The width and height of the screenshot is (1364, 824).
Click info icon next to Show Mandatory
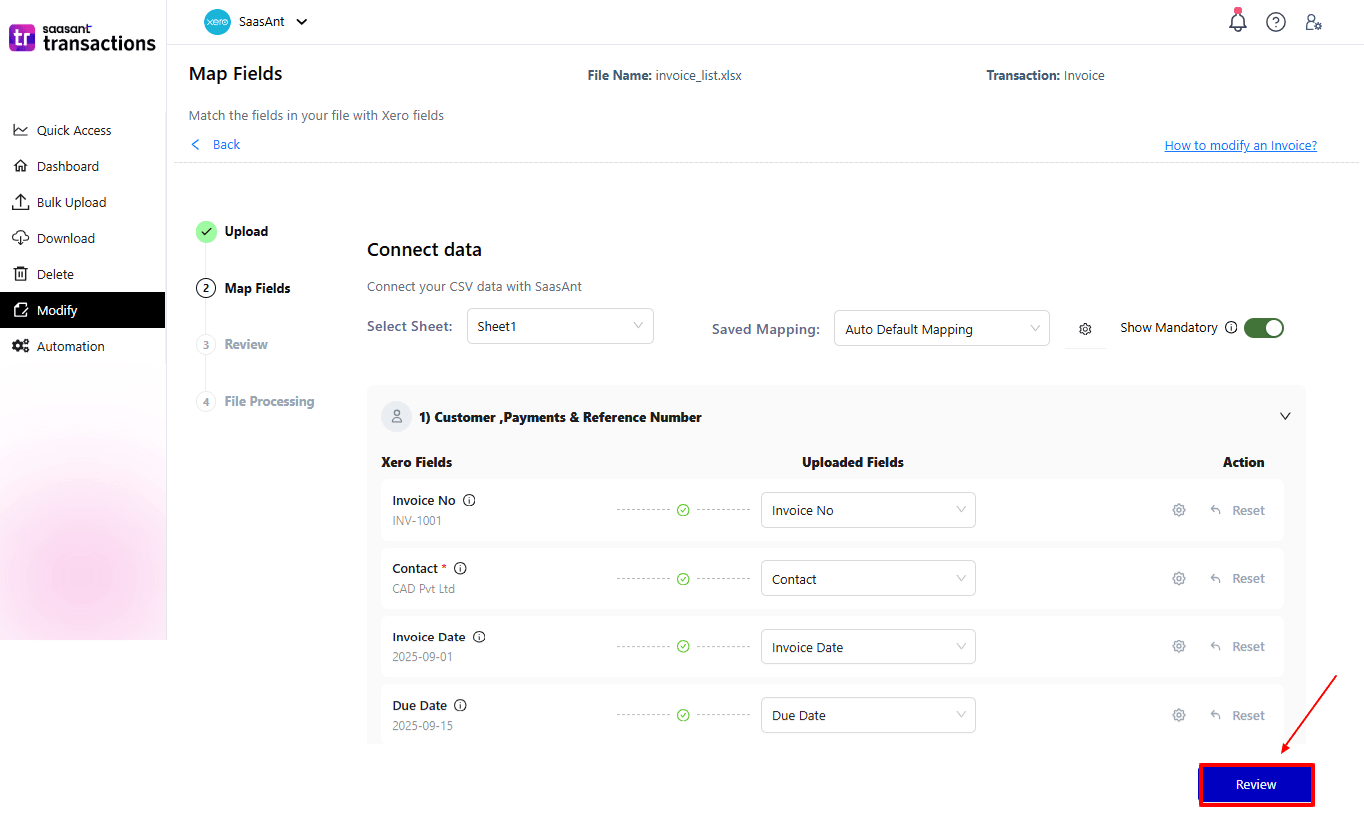[x=1231, y=328]
